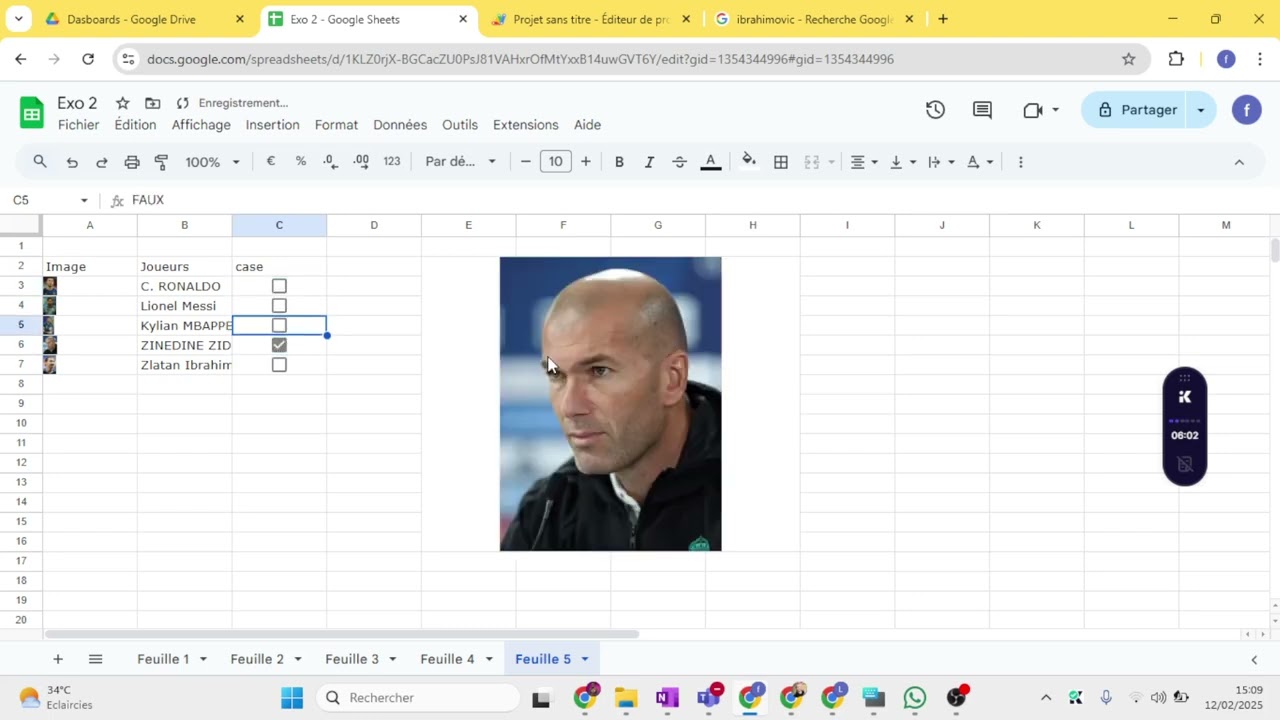Tick the checkbox for Kylian MBAPPE
Screen dimensions: 1280x720
(x=279, y=325)
